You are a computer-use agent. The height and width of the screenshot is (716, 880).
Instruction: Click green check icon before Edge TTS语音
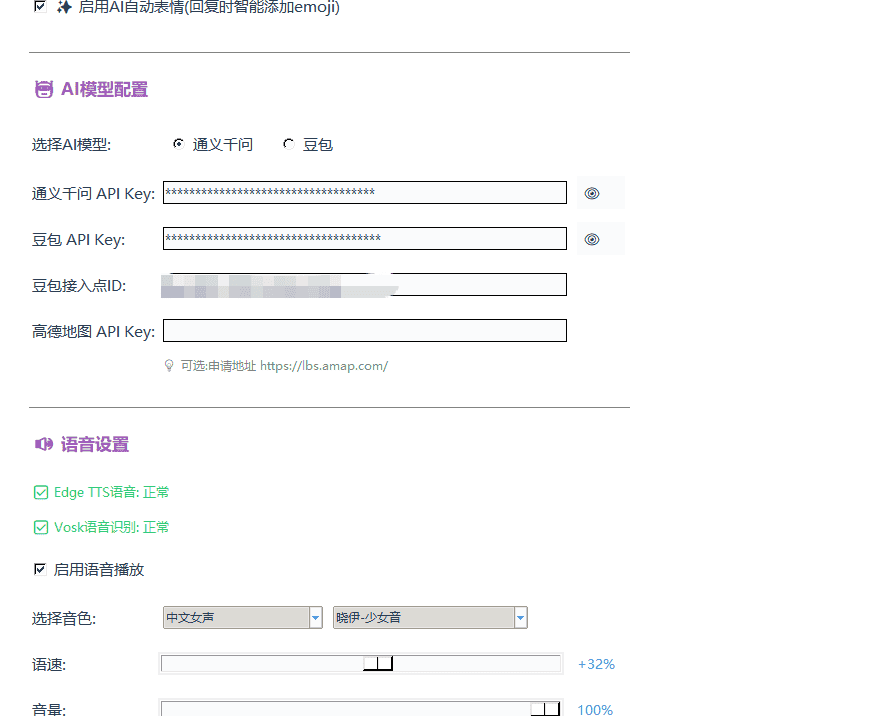pyautogui.click(x=41, y=491)
